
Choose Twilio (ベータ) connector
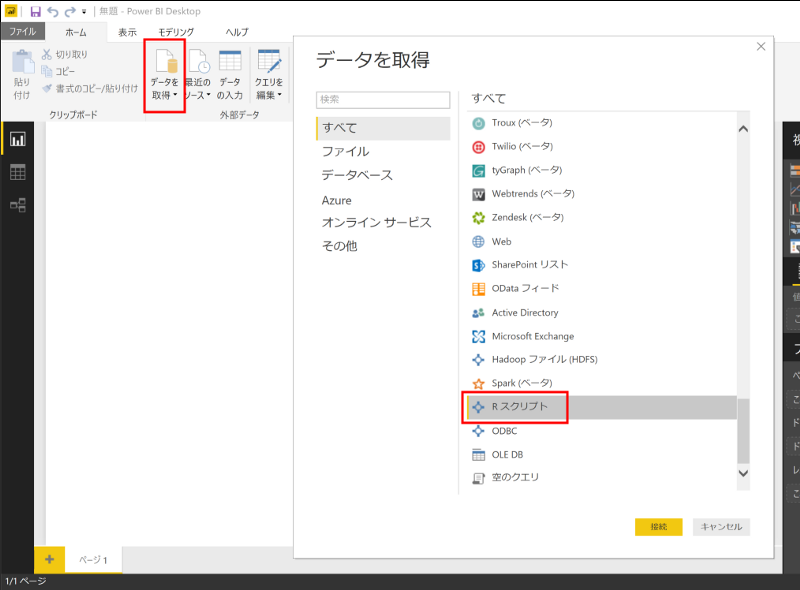(x=602, y=146)
